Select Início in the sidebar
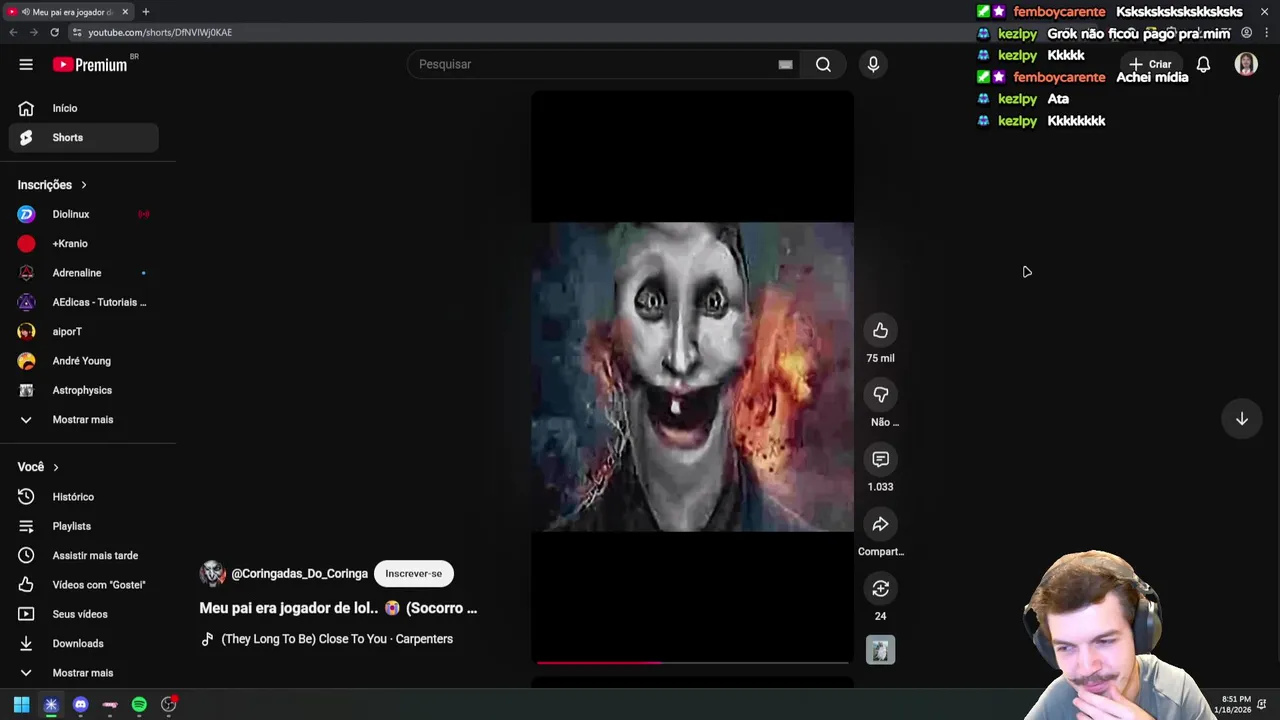 coord(84,108)
